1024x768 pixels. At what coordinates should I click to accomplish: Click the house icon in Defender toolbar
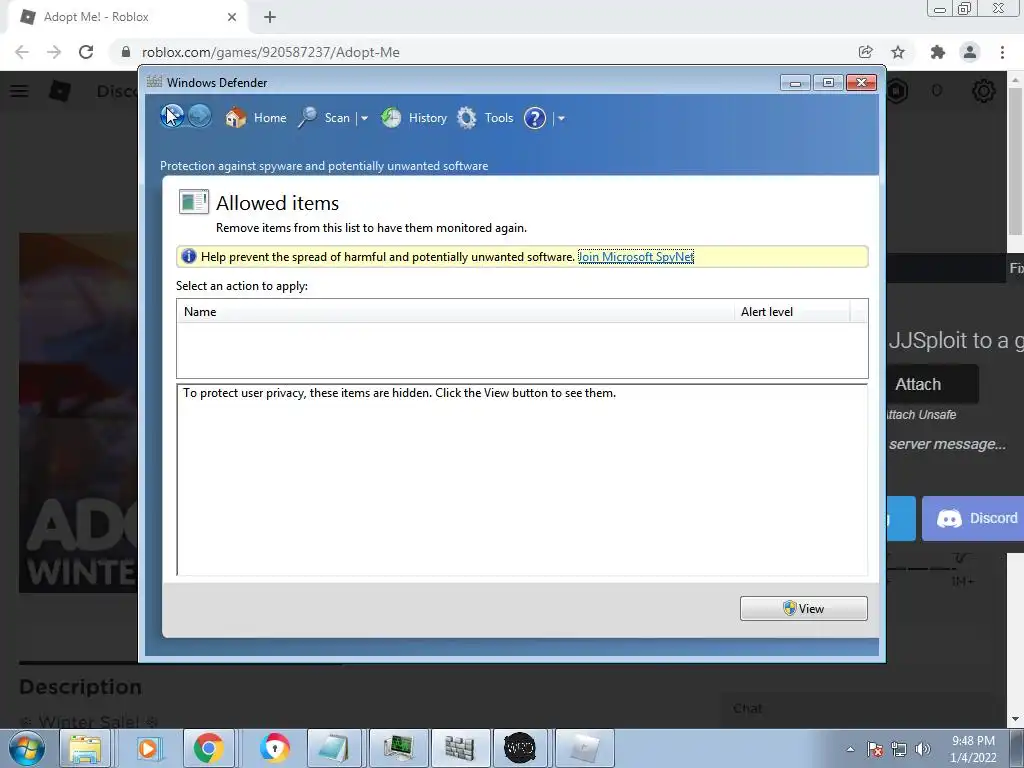[x=236, y=118]
